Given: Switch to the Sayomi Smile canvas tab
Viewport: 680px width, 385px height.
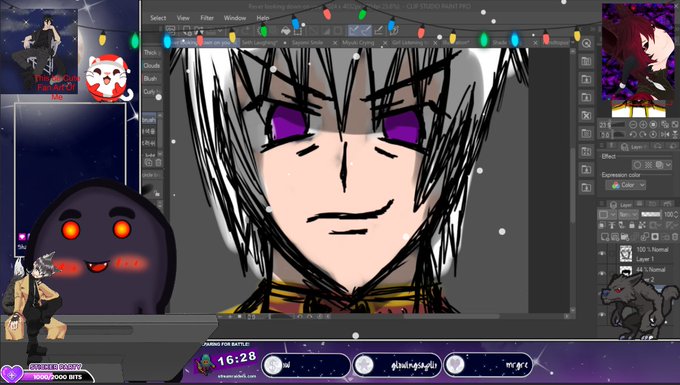Looking at the screenshot, I should 307,43.
